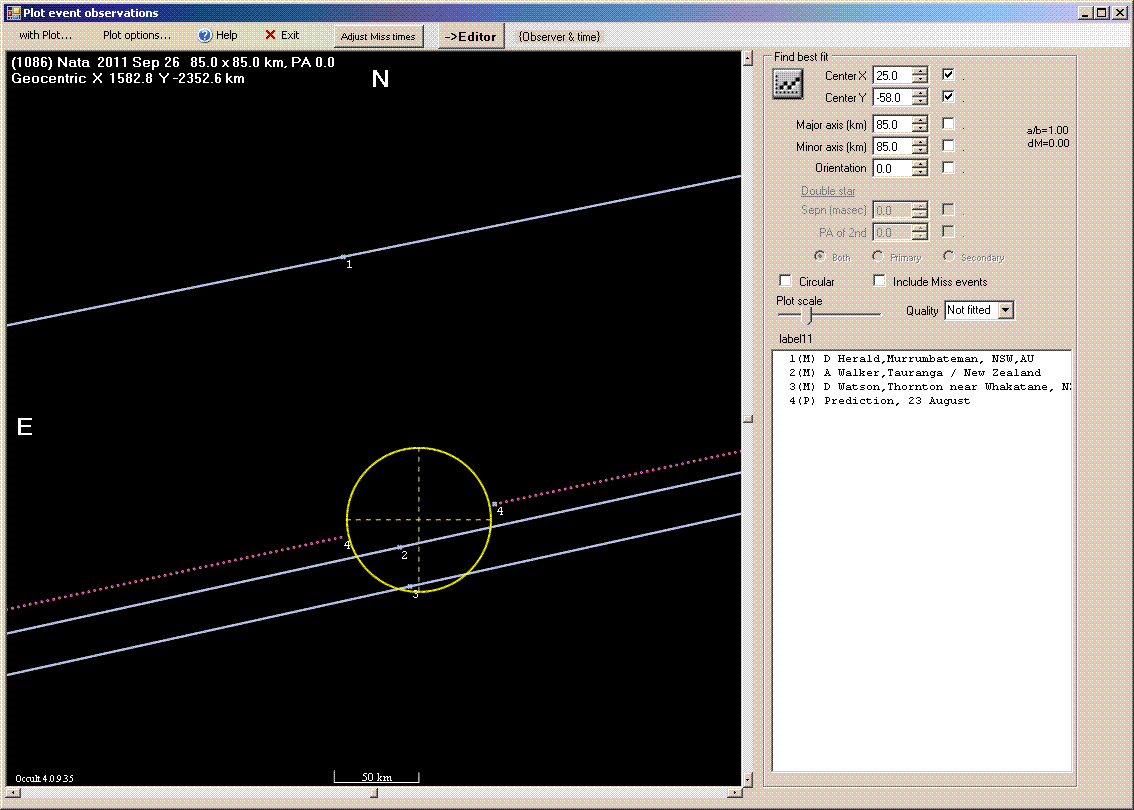Enable the Orientation fit checkbox
The width and height of the screenshot is (1134, 810).
[948, 167]
